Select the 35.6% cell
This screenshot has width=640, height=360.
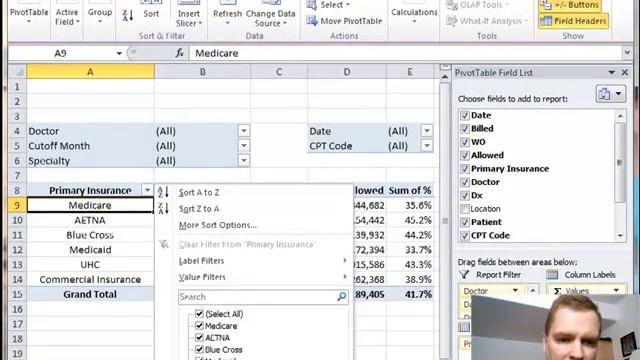tap(410, 205)
